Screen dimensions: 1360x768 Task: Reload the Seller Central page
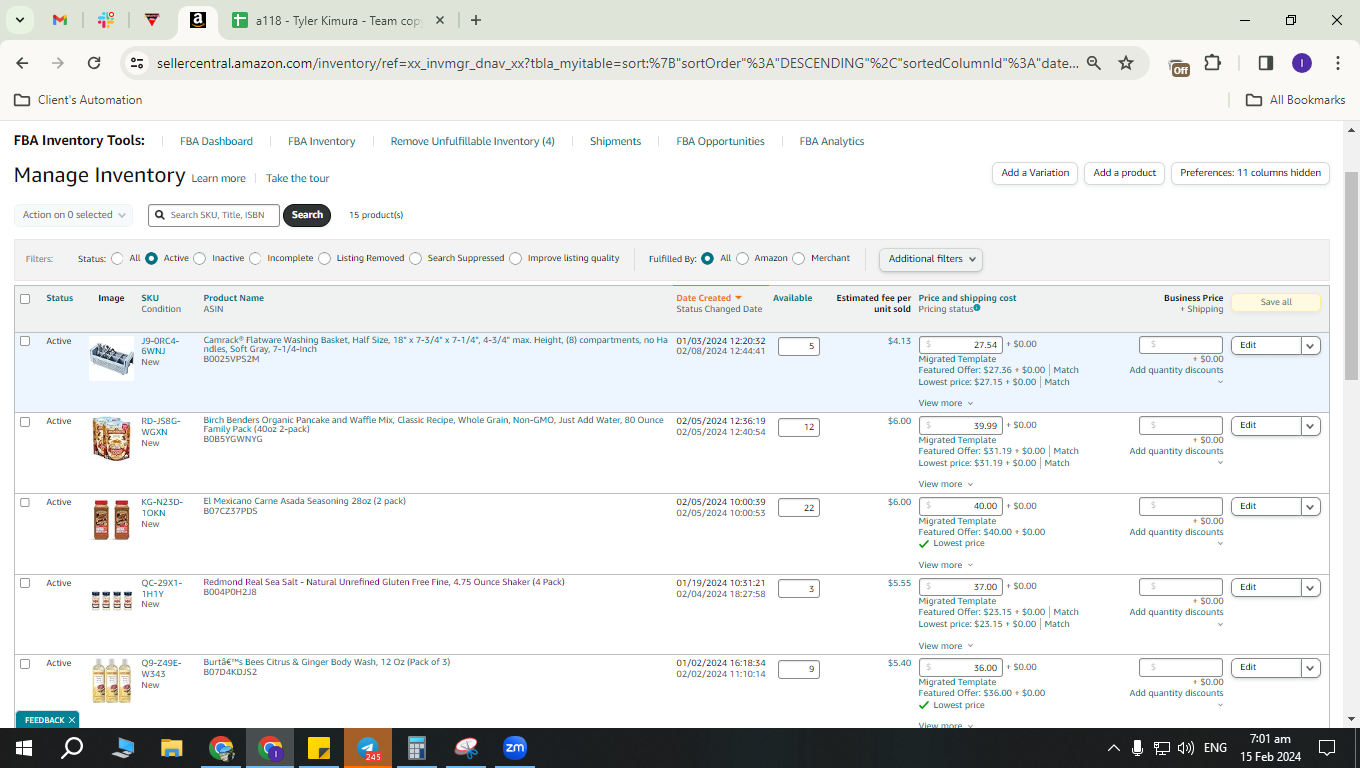pos(94,63)
